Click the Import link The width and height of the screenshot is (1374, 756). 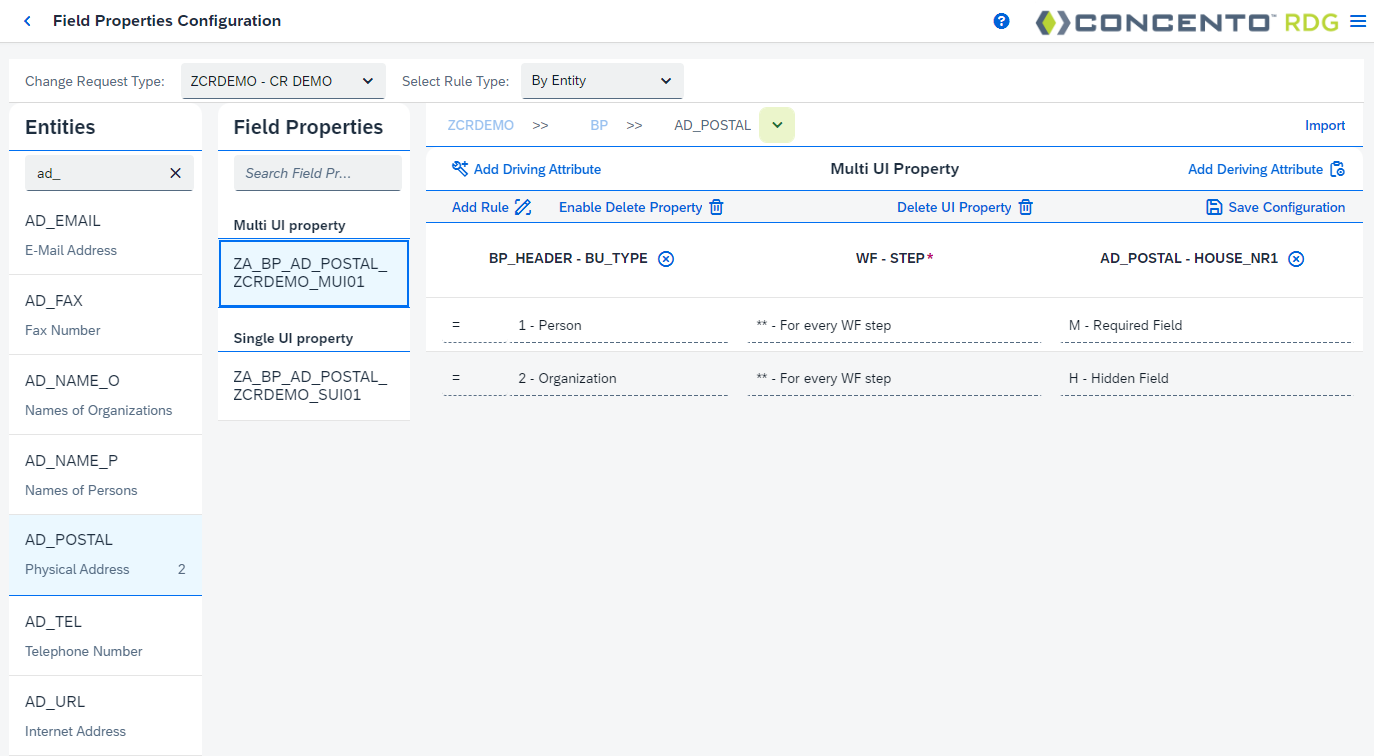(1325, 126)
